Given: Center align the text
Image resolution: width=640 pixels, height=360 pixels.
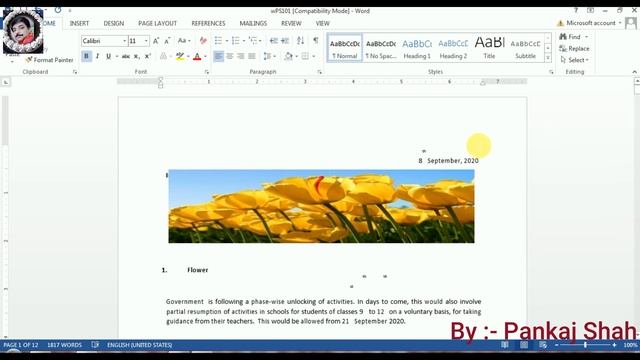Looking at the screenshot, I should (229, 56).
